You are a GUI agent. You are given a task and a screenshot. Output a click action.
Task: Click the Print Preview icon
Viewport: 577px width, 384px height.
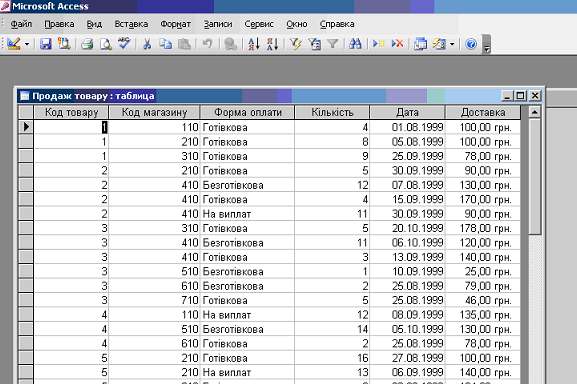(106, 44)
